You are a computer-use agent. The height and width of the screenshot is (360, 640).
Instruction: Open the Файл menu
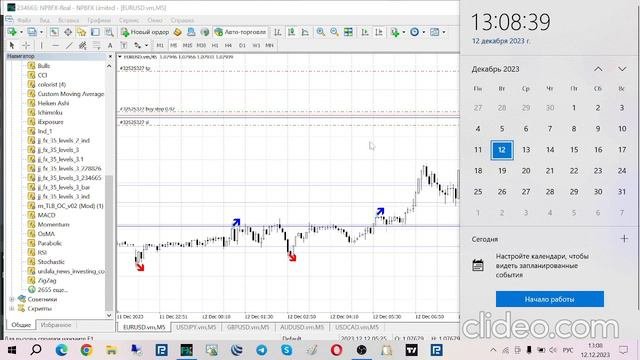point(24,20)
